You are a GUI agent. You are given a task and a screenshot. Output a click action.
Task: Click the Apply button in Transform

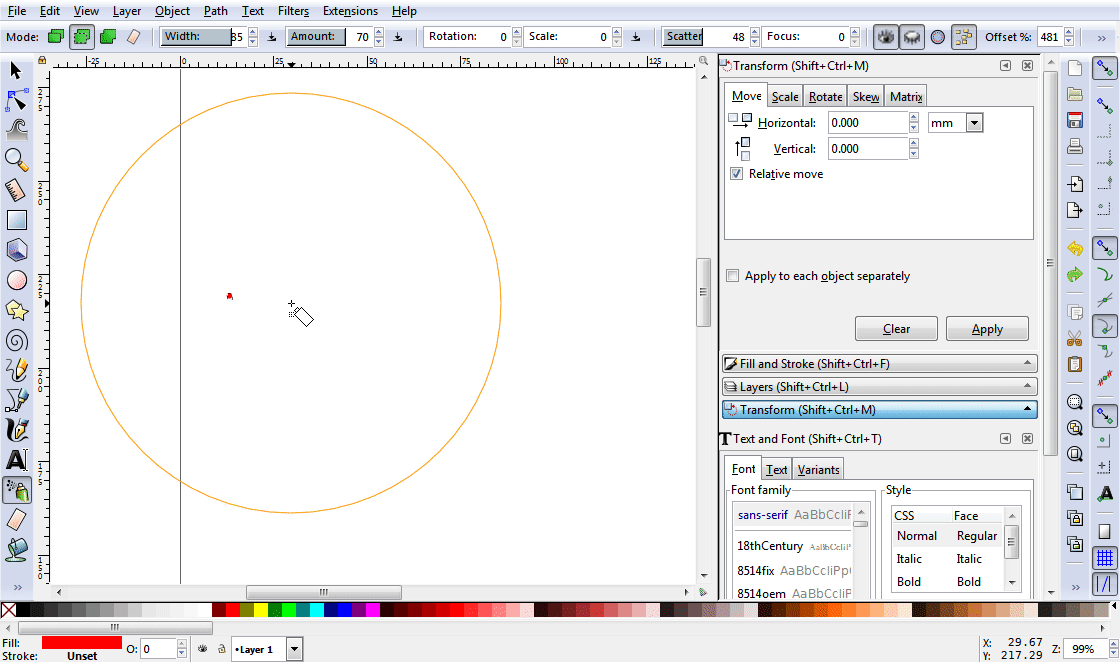click(986, 328)
